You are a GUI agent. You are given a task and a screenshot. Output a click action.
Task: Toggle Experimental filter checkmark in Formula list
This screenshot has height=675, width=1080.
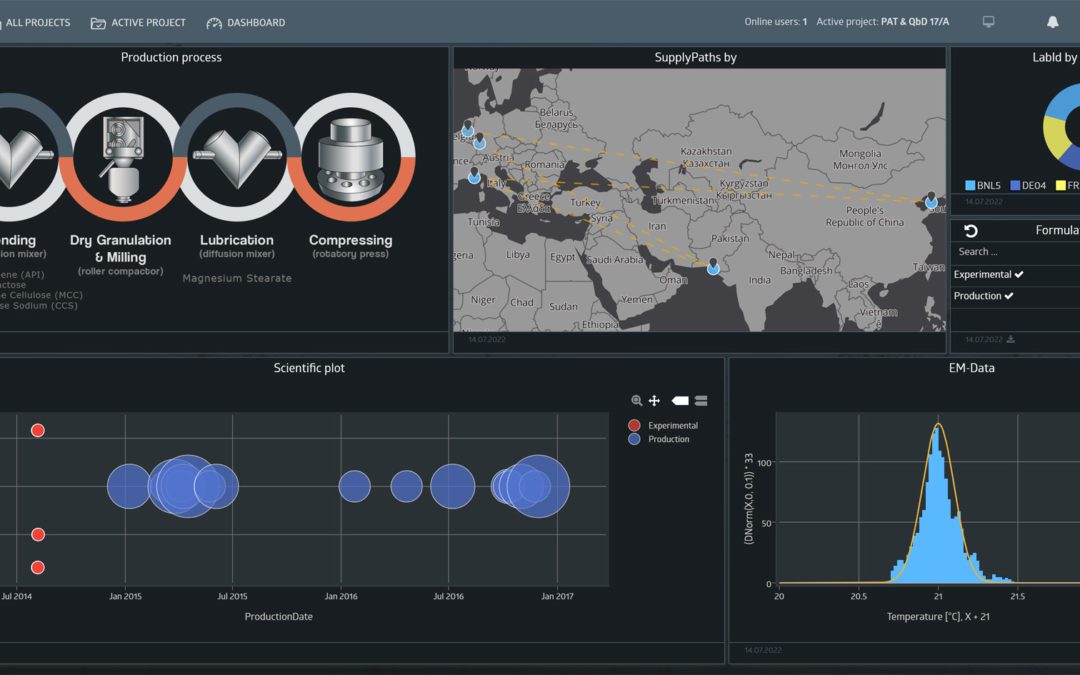[x=1019, y=274]
